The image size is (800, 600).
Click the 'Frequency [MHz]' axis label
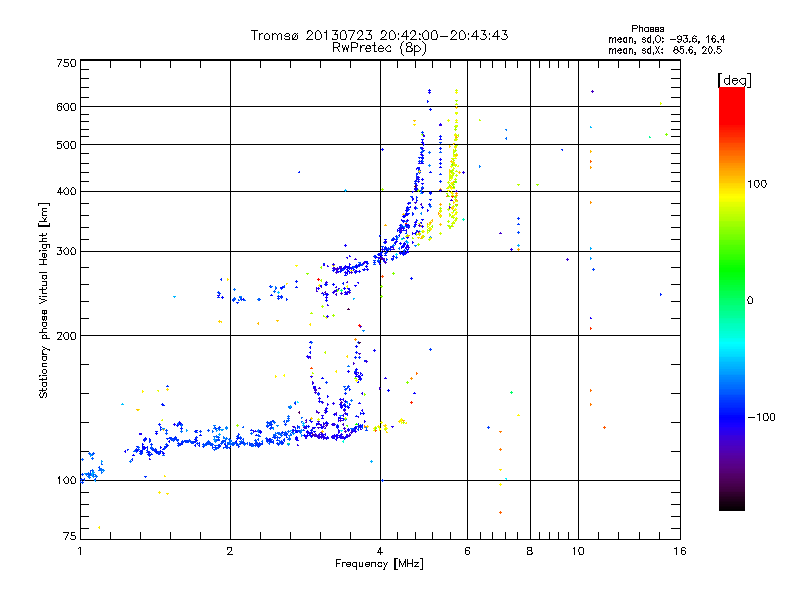tap(379, 564)
